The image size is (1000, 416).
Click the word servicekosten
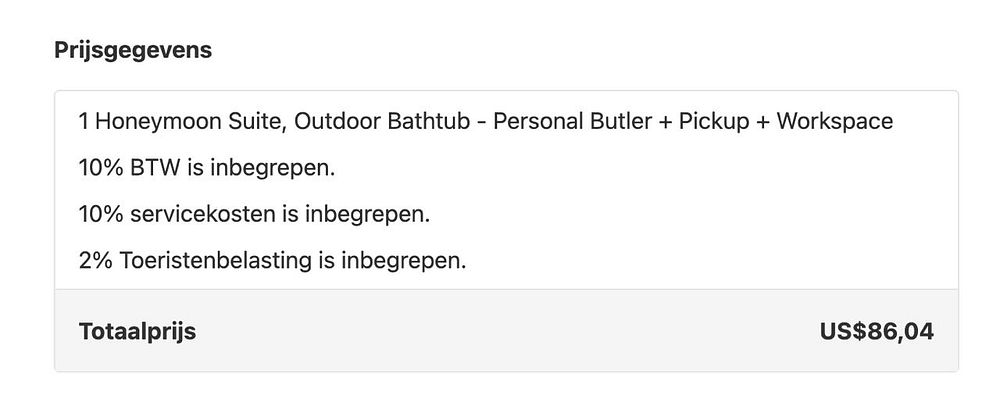tap(202, 215)
